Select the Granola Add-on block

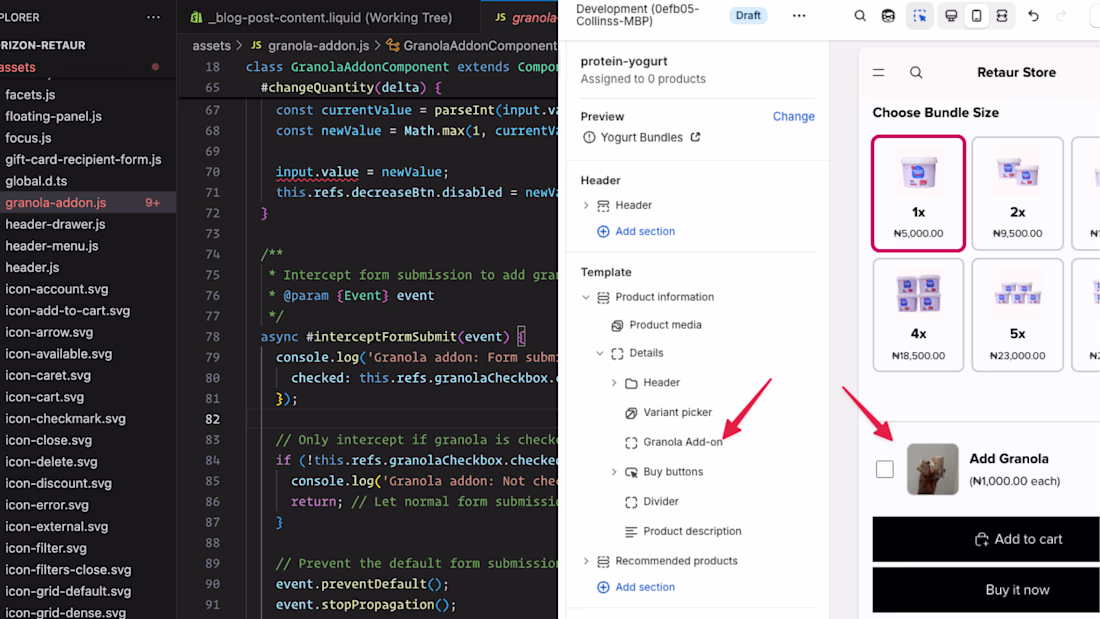pyautogui.click(x=683, y=442)
